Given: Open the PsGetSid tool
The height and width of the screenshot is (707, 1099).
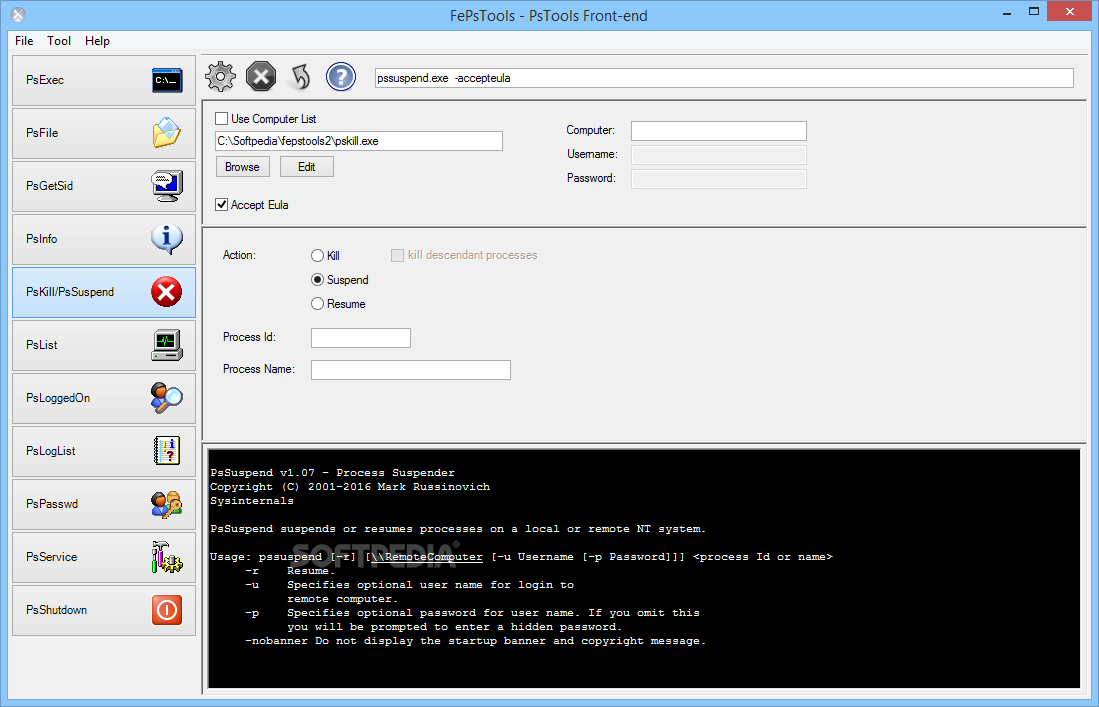Looking at the screenshot, I should pos(104,186).
